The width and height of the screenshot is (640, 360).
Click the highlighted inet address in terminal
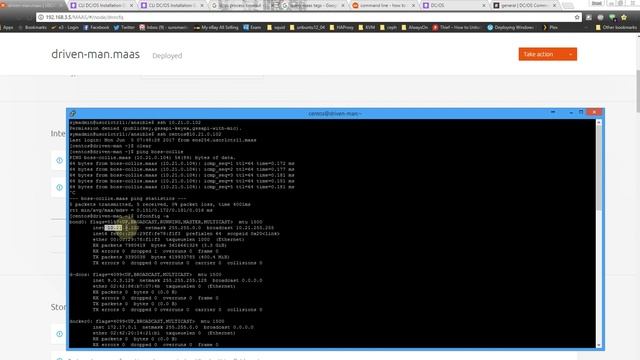coord(113,228)
